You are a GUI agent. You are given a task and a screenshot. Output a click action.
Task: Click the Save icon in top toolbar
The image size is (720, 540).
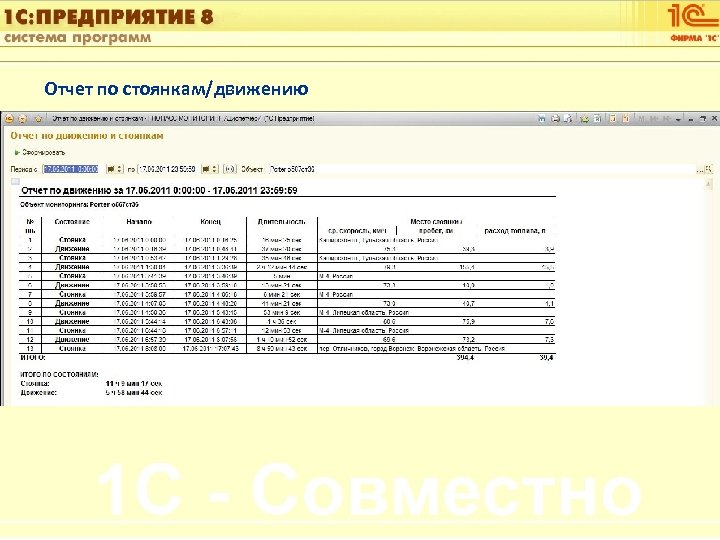542,118
